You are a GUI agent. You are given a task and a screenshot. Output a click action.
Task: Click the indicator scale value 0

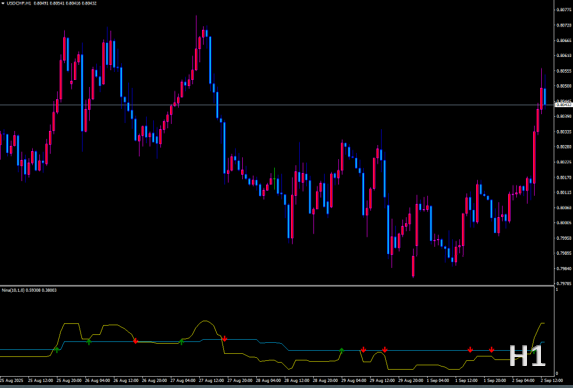(x=557, y=373)
